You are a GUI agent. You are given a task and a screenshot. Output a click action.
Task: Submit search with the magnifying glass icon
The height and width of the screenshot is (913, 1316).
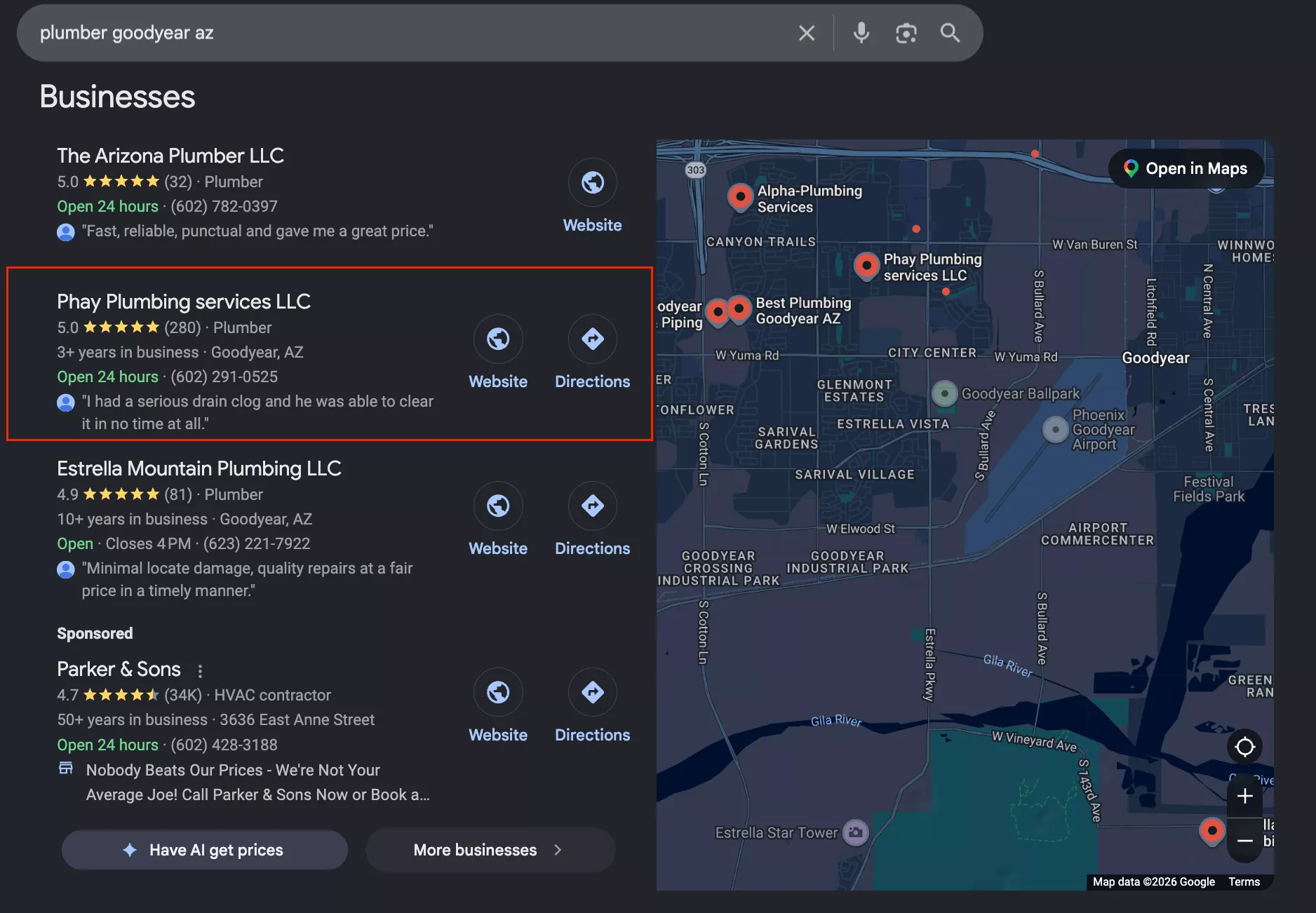tap(950, 33)
